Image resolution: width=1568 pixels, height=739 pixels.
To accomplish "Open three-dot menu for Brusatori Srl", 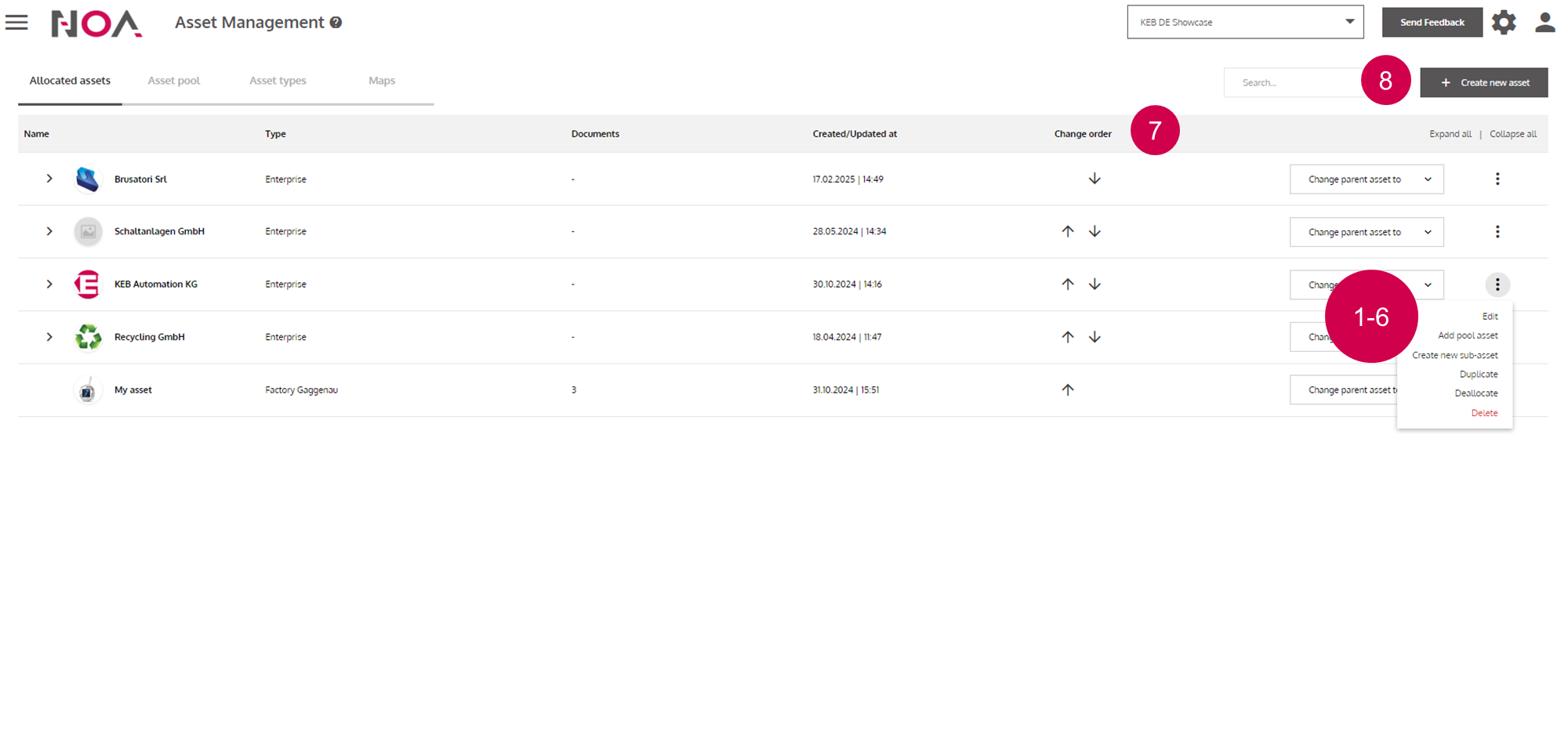I will tap(1497, 179).
